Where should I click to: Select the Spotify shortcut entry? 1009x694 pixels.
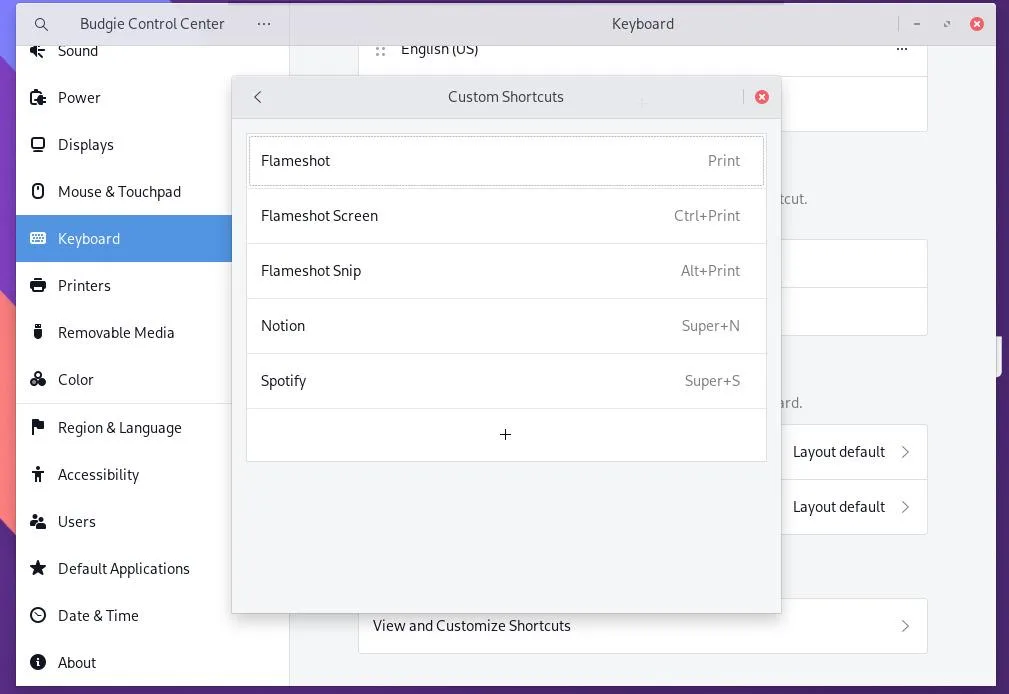(505, 380)
